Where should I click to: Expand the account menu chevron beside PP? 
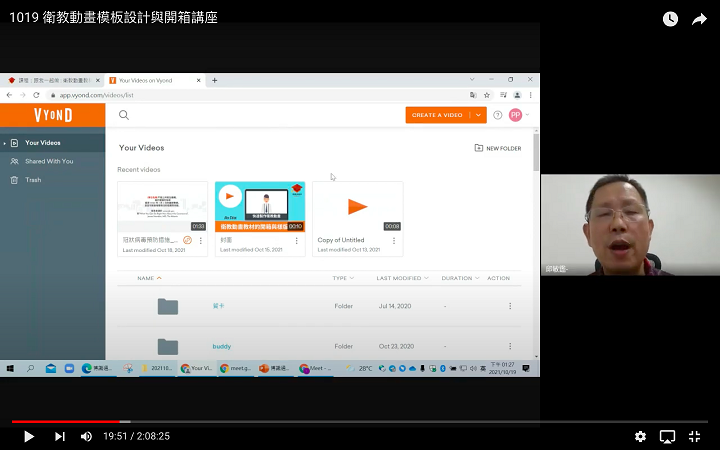tap(527, 115)
